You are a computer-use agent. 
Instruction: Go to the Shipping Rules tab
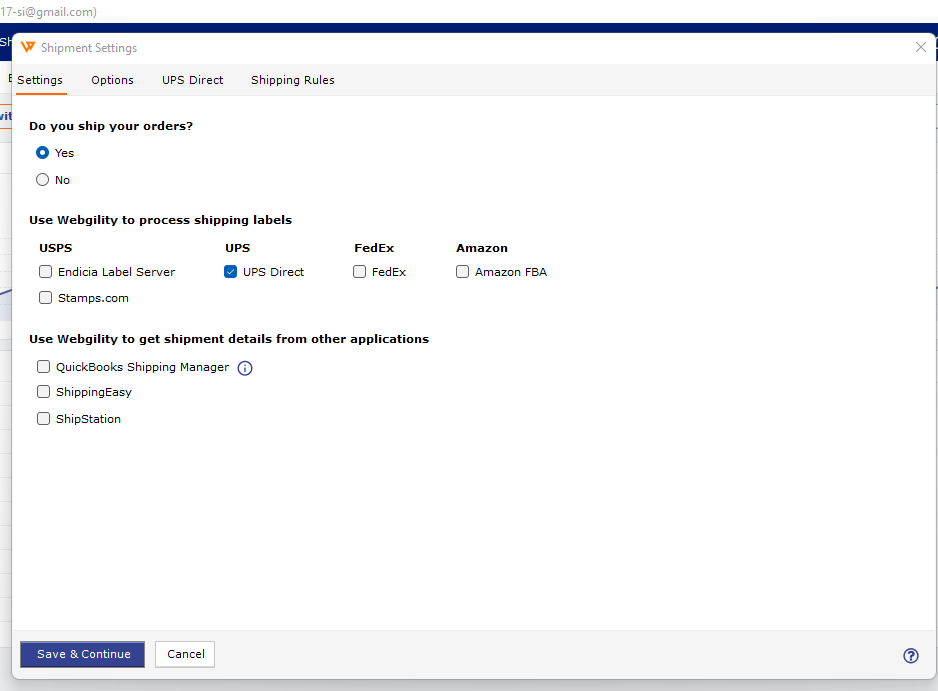(x=293, y=80)
